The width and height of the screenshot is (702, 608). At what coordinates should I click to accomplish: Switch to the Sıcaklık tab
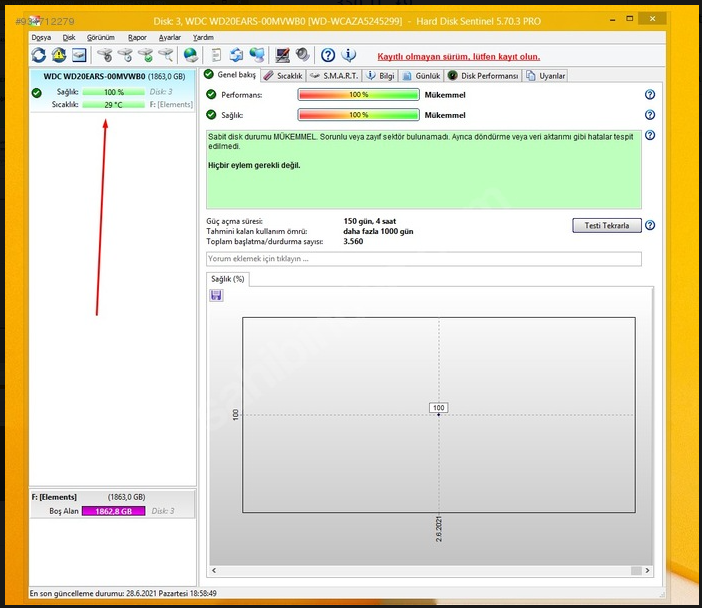pyautogui.click(x=283, y=76)
